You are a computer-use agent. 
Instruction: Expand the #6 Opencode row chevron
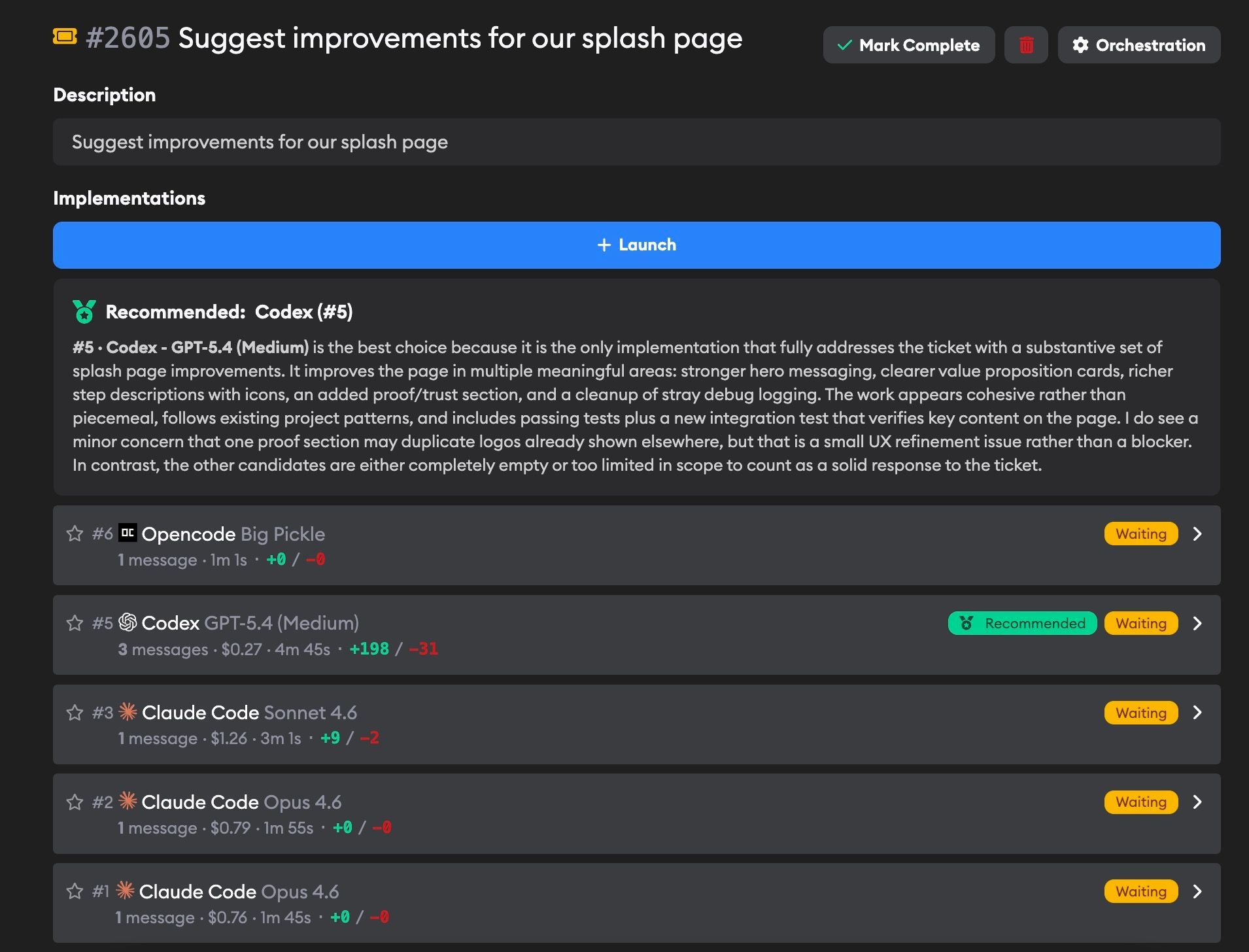(x=1197, y=534)
